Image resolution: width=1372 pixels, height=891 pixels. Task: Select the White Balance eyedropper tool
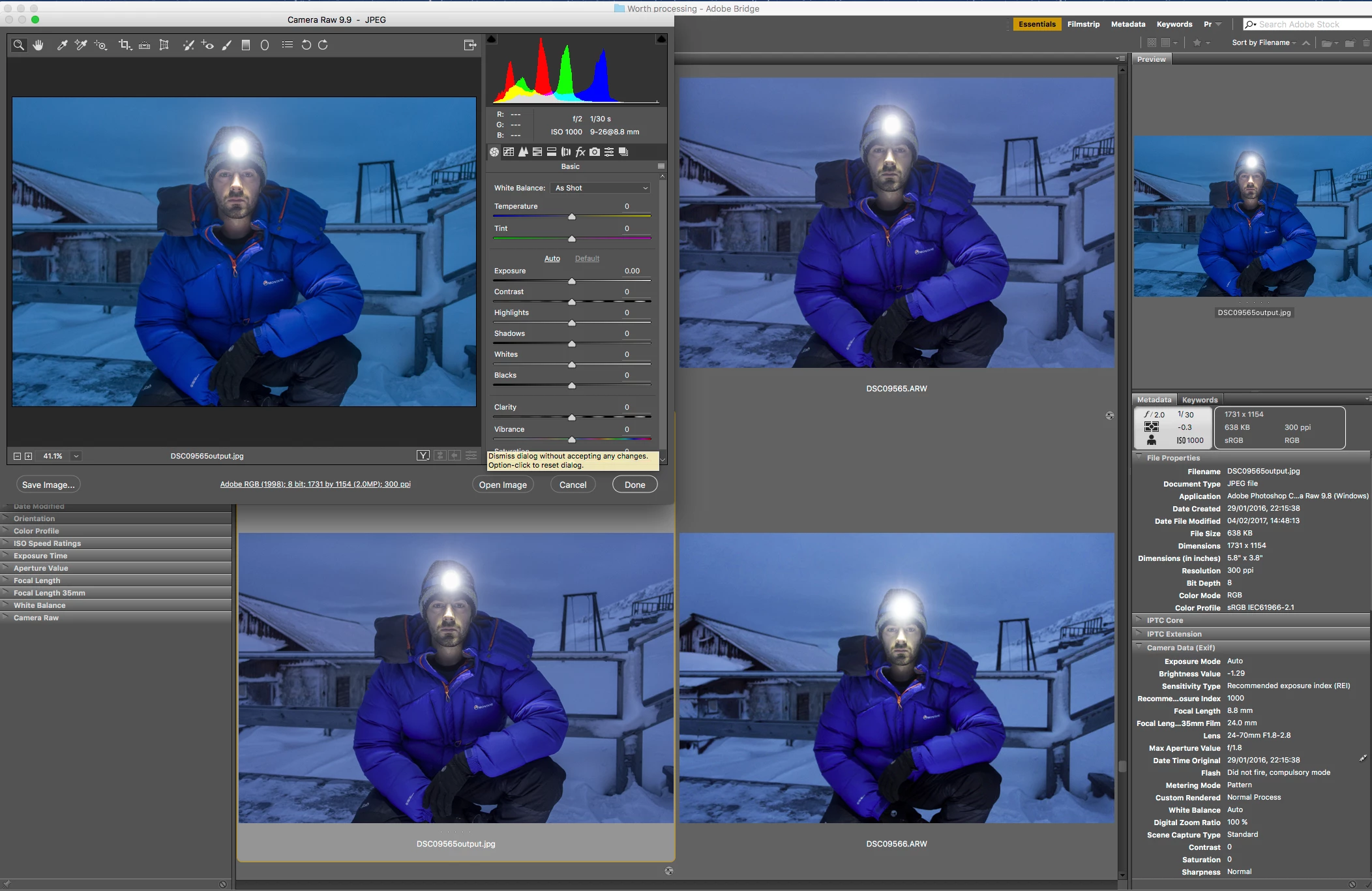tap(62, 45)
